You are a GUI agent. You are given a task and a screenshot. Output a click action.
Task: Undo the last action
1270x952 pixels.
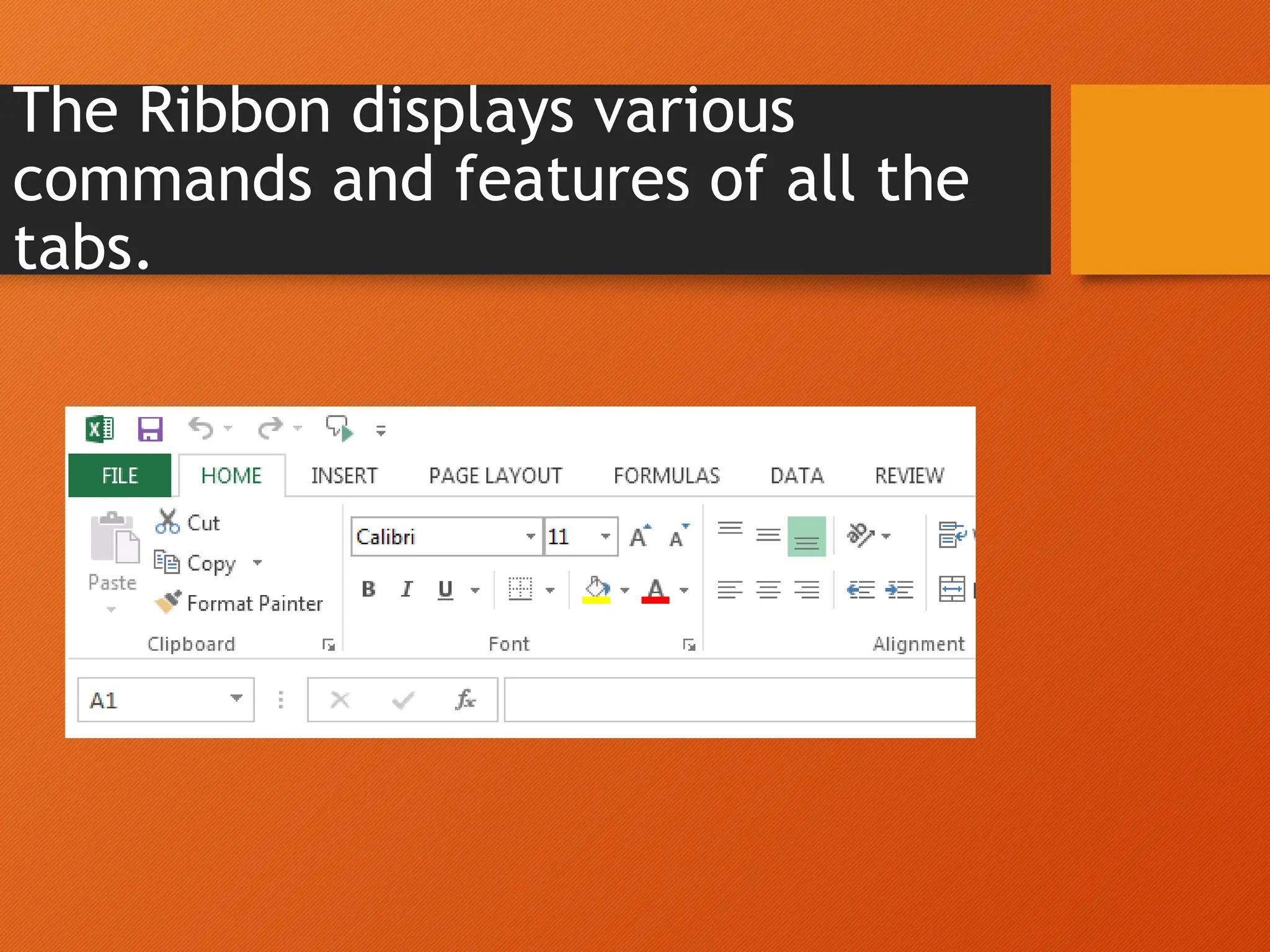coord(202,428)
